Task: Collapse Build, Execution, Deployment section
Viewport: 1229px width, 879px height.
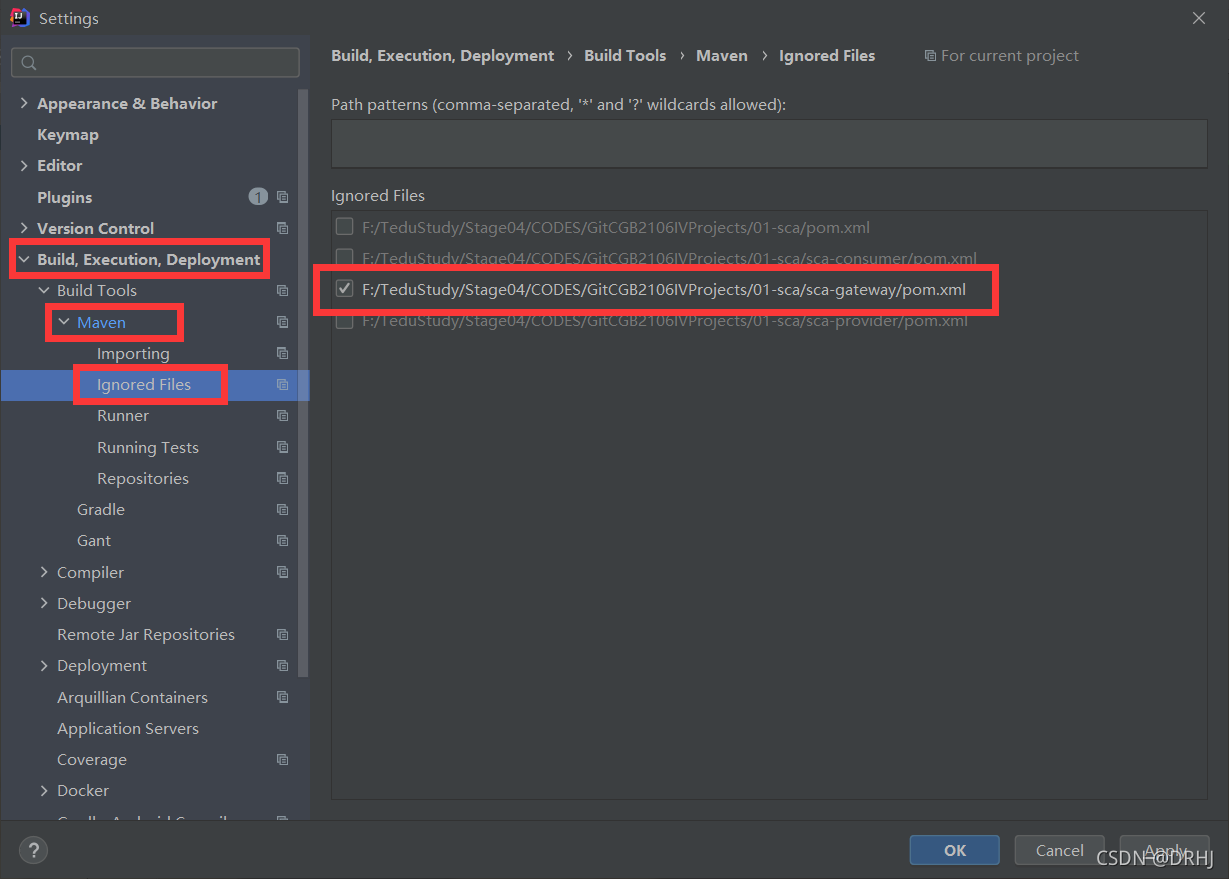Action: [24, 260]
